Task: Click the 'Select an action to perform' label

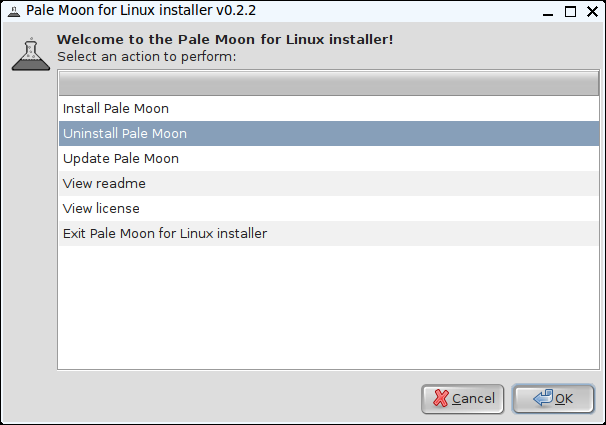Action: pos(146,57)
